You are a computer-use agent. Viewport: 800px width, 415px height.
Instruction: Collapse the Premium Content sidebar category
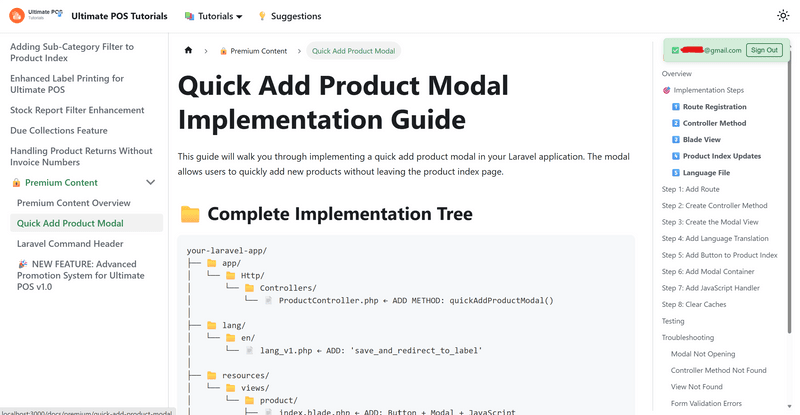(x=150, y=183)
